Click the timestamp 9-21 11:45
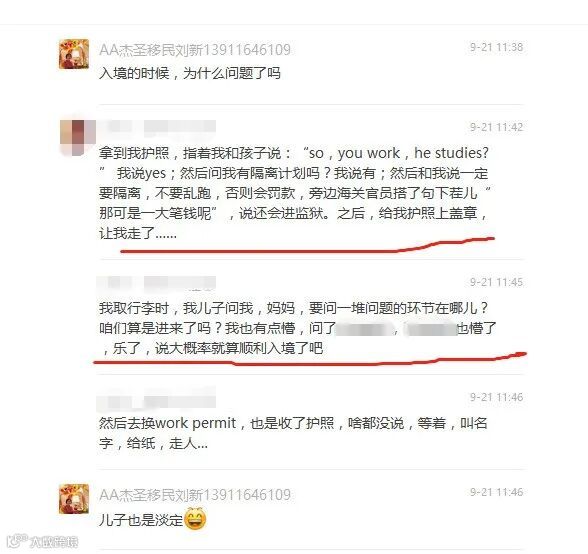 pyautogui.click(x=496, y=282)
